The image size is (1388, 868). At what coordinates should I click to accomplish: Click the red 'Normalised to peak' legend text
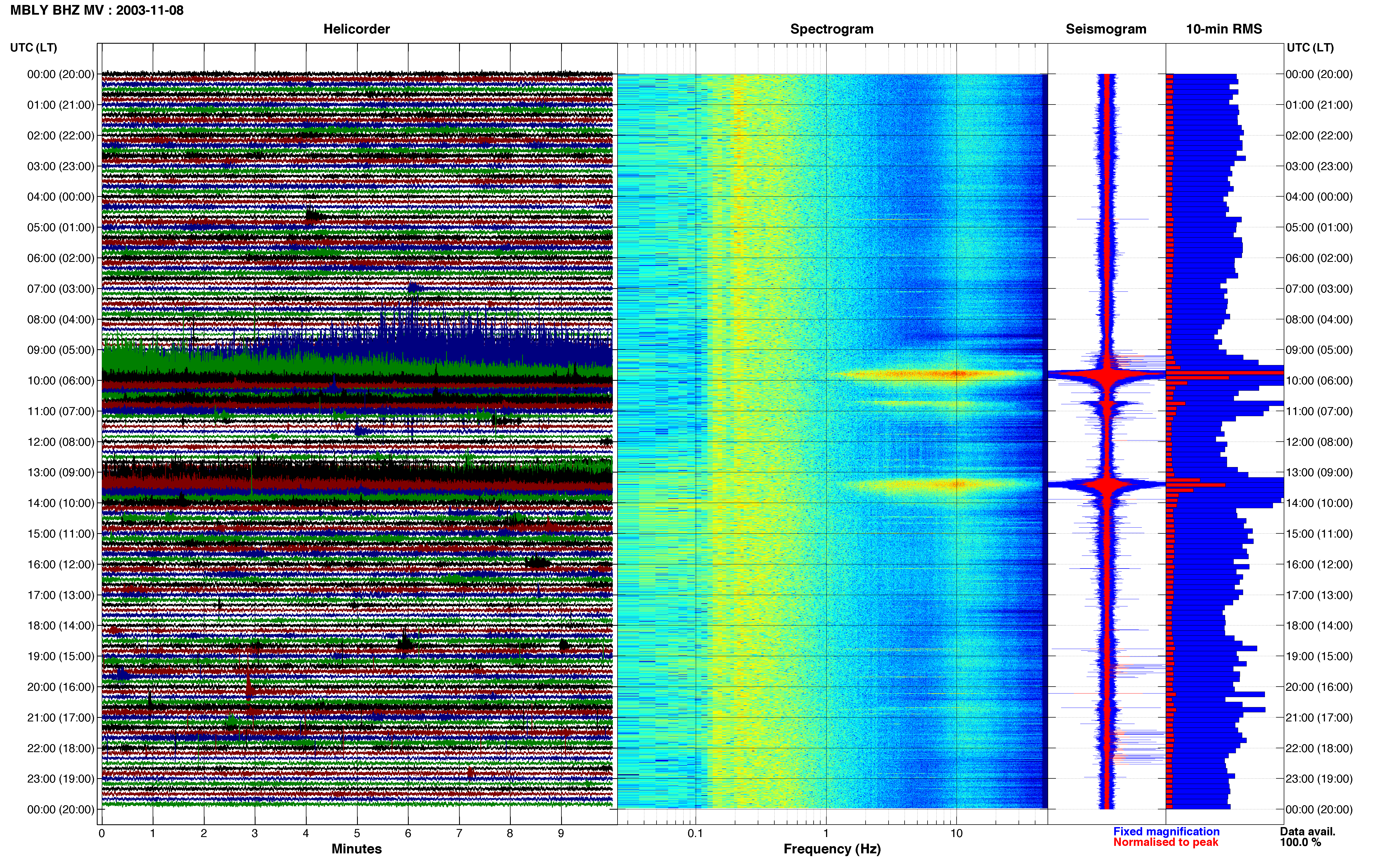point(1165,843)
